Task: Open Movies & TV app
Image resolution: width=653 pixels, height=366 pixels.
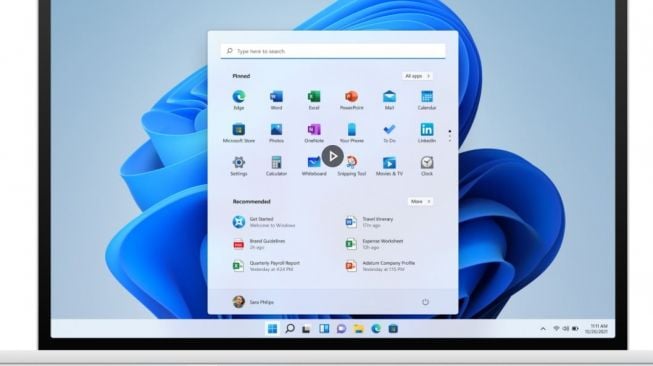Action: pos(389,166)
